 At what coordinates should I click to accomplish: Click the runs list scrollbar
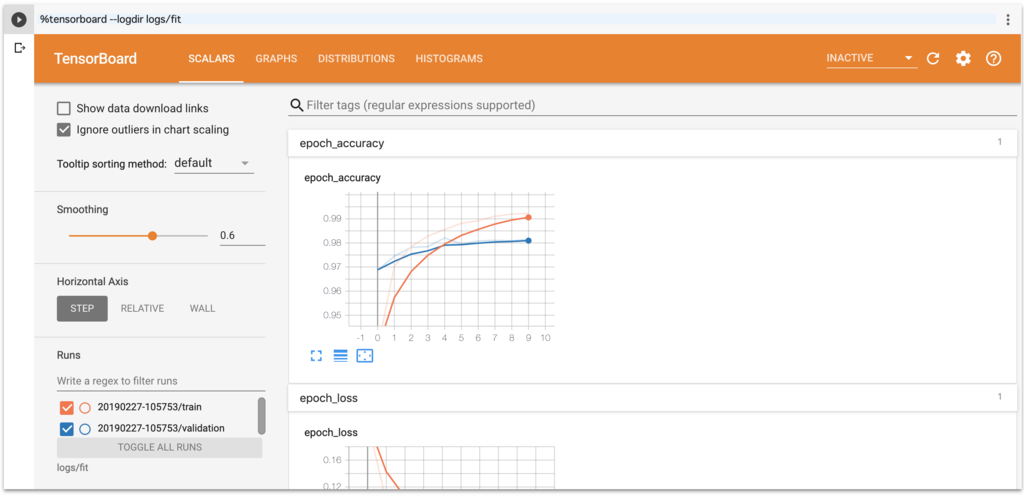261,416
